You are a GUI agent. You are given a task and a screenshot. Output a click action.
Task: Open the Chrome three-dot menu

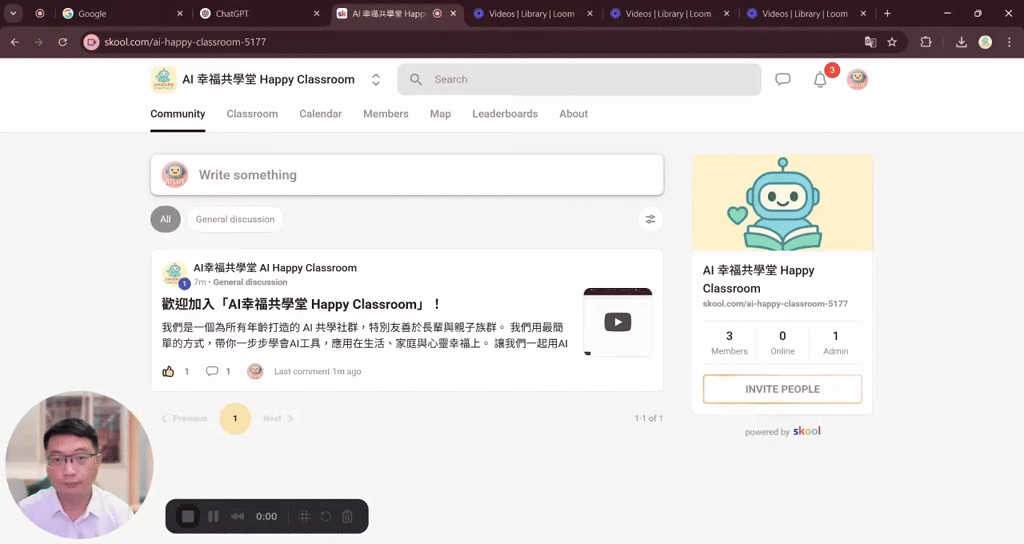click(1010, 42)
